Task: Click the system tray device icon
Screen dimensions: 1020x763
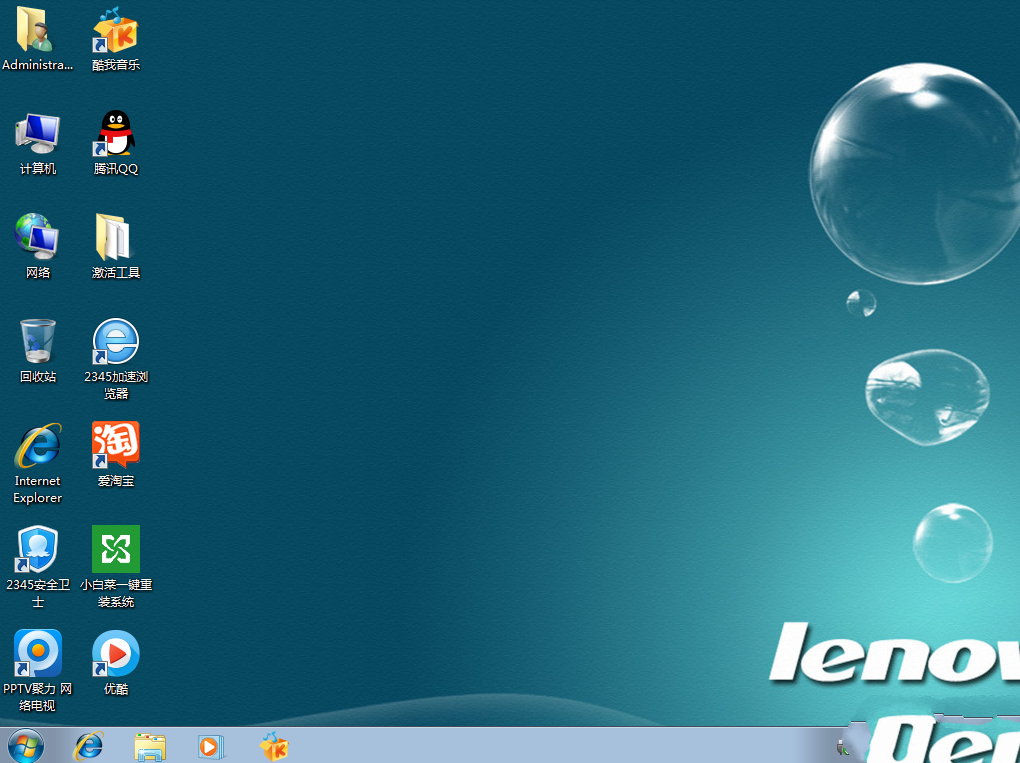Action: 843,746
